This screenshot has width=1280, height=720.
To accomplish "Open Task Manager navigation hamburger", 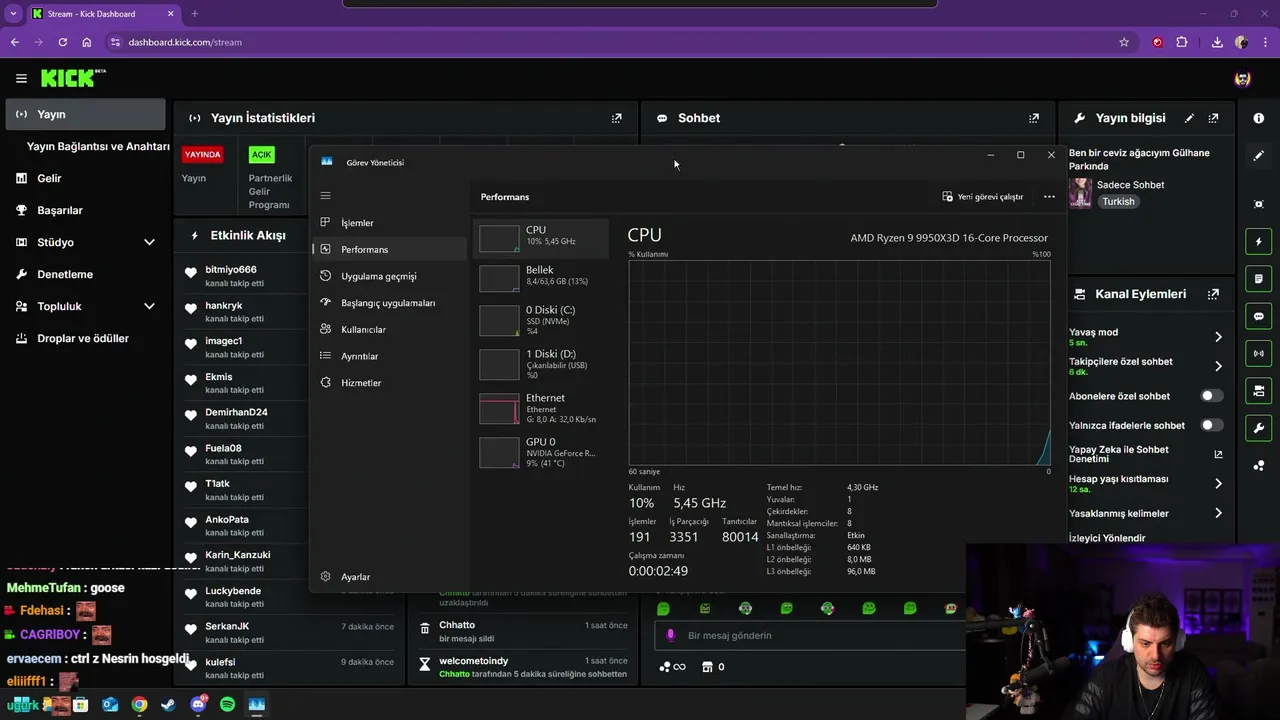I will (325, 196).
